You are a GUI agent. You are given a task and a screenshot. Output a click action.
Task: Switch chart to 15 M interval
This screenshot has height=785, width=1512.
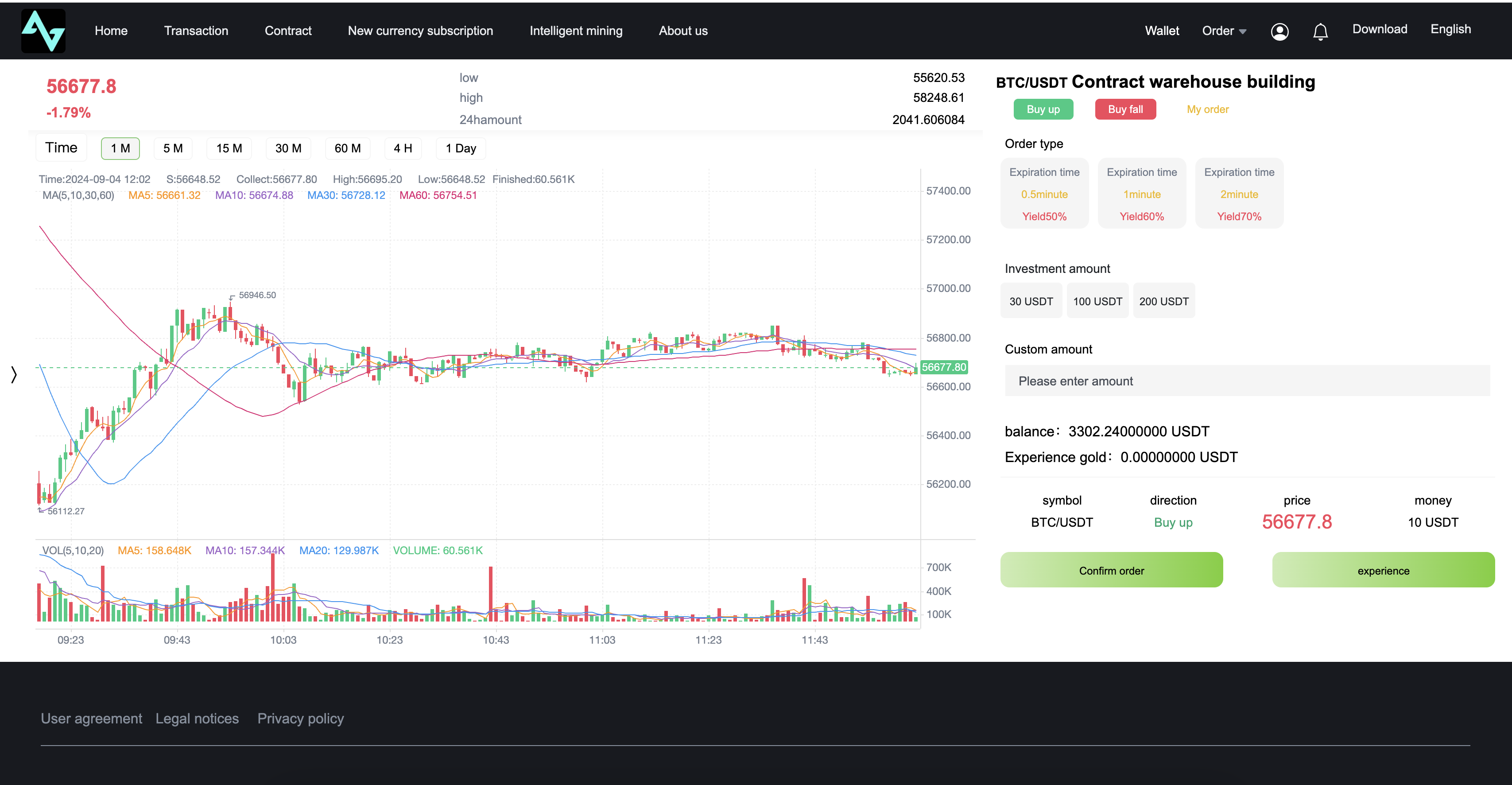click(x=229, y=148)
